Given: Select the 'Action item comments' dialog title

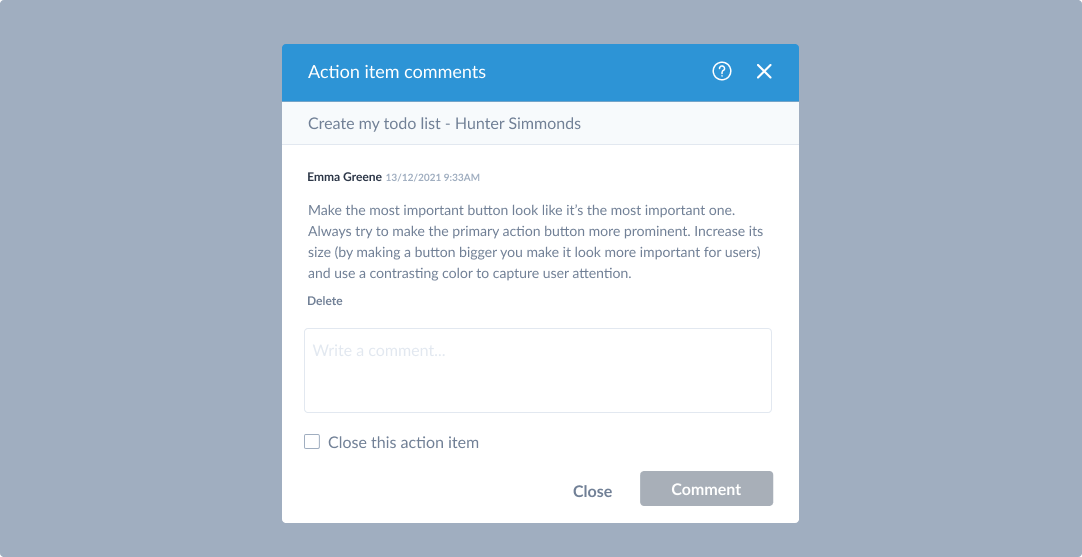Looking at the screenshot, I should coord(397,72).
